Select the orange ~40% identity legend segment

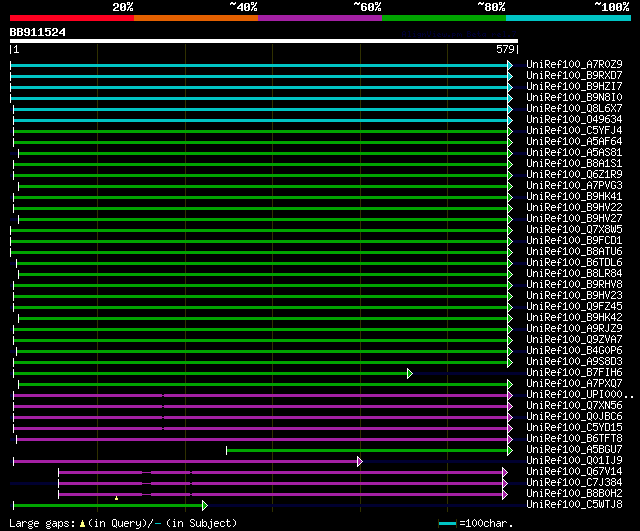195,17
